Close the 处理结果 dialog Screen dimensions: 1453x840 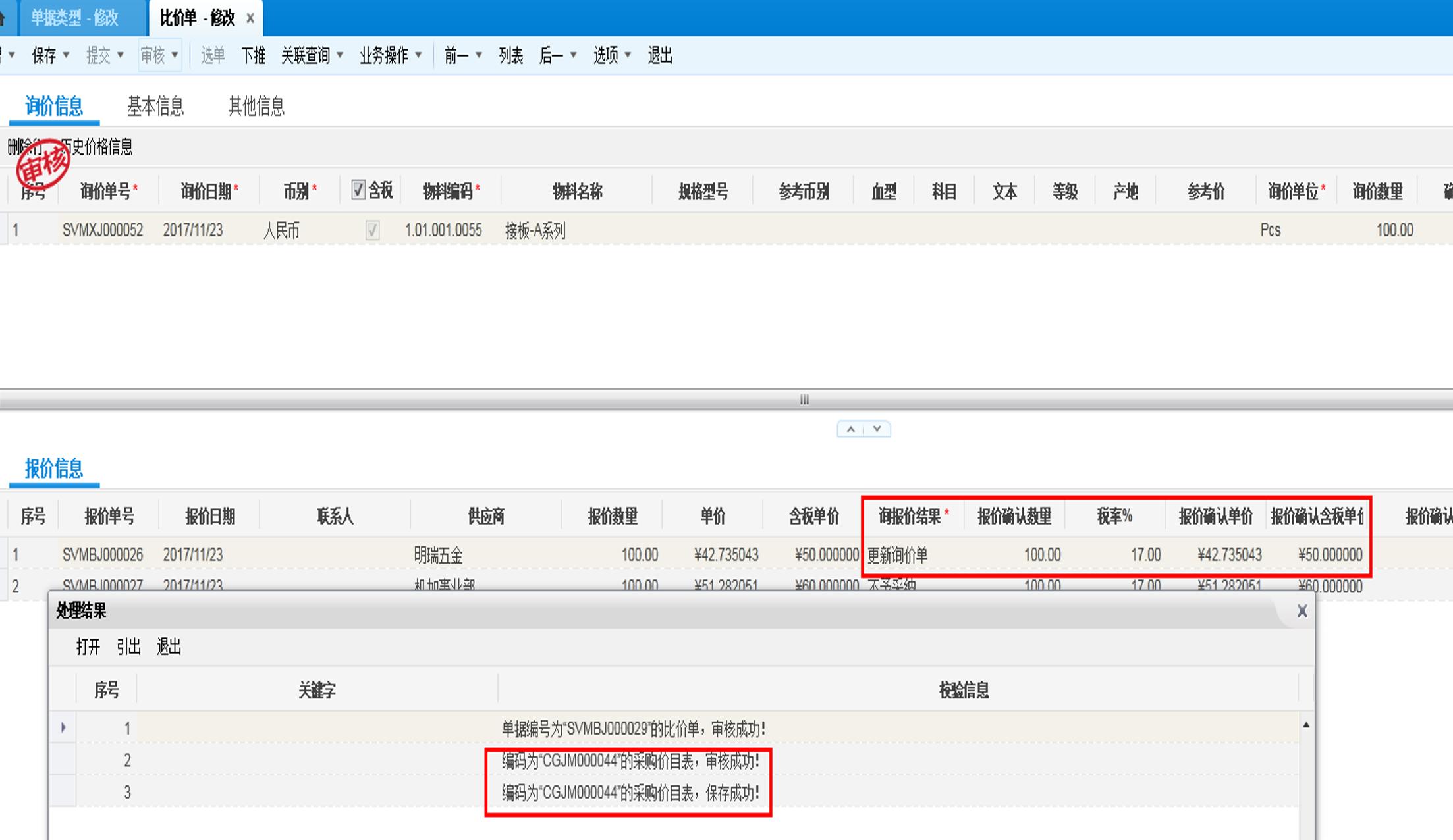1302,612
